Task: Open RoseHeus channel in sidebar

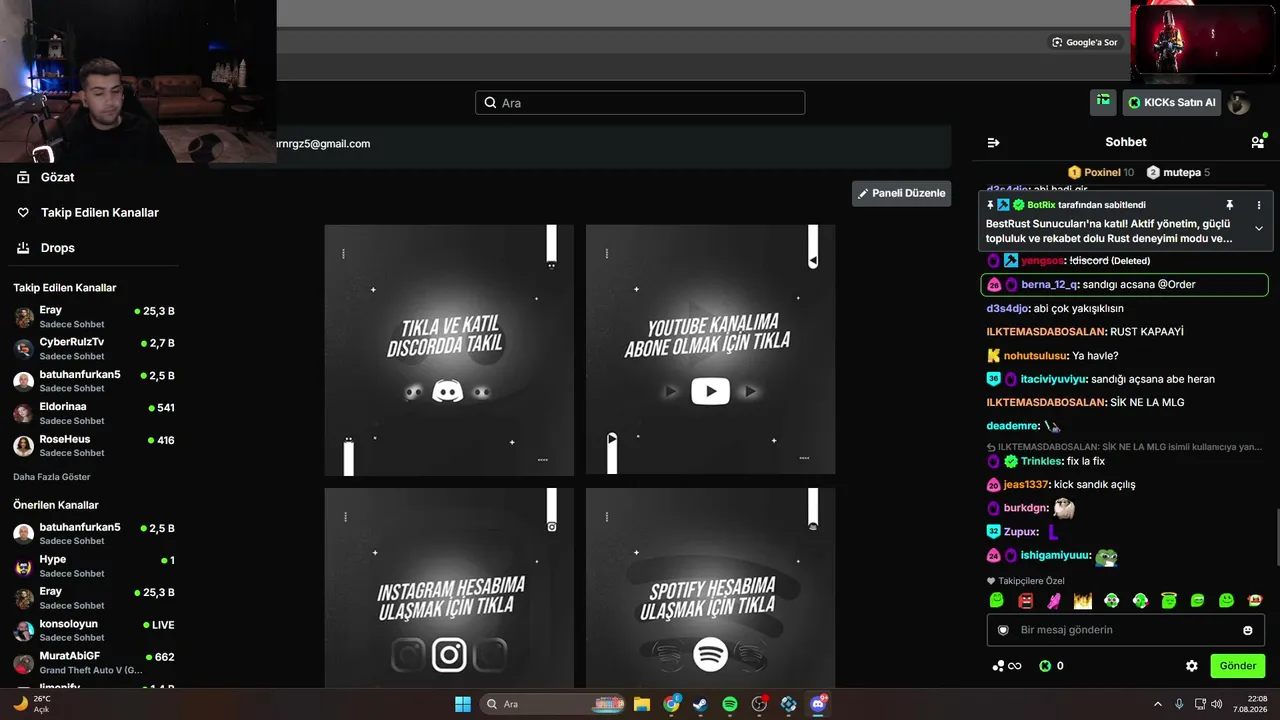Action: [94, 445]
